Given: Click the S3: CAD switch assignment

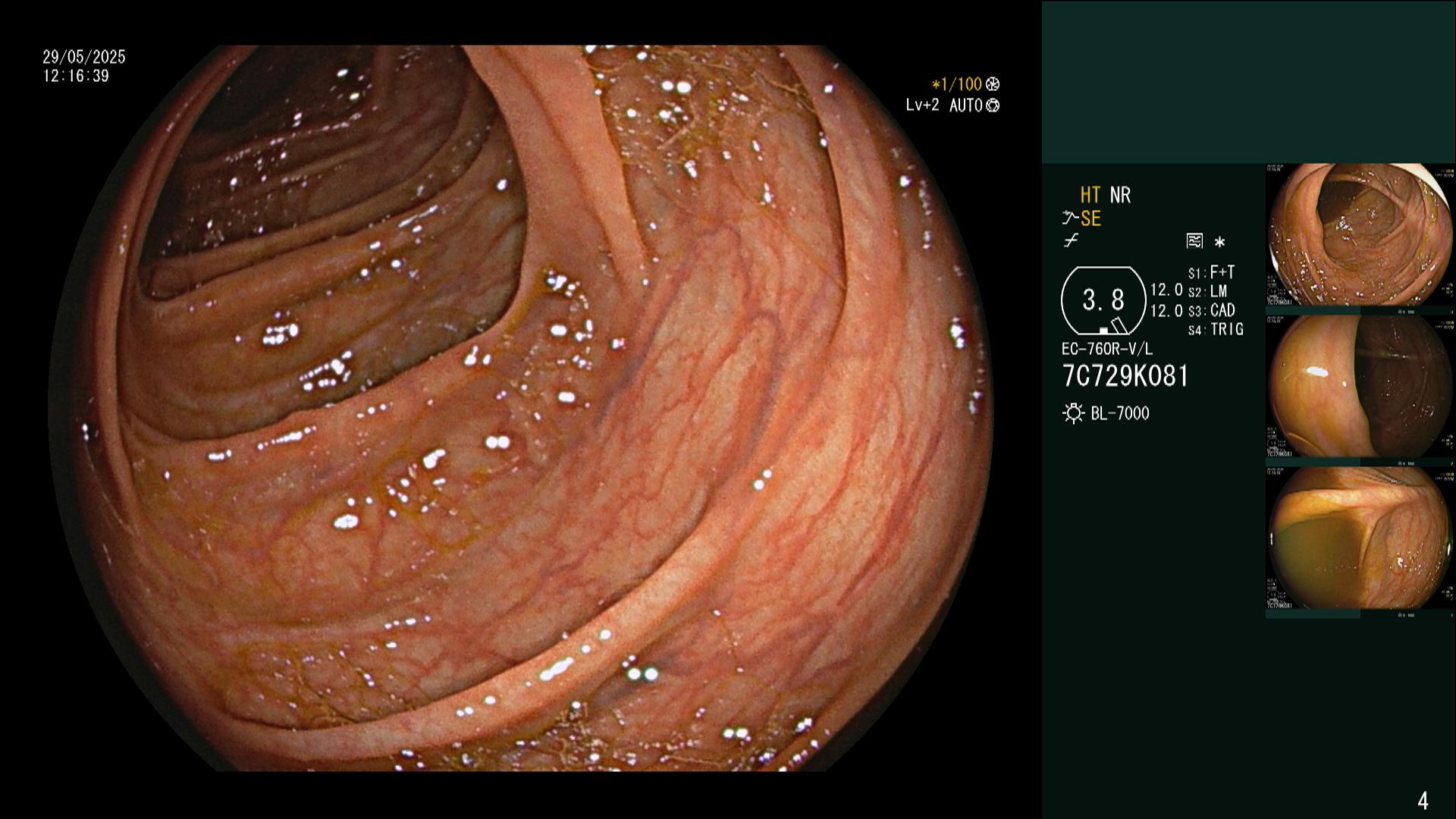Looking at the screenshot, I should (1211, 310).
